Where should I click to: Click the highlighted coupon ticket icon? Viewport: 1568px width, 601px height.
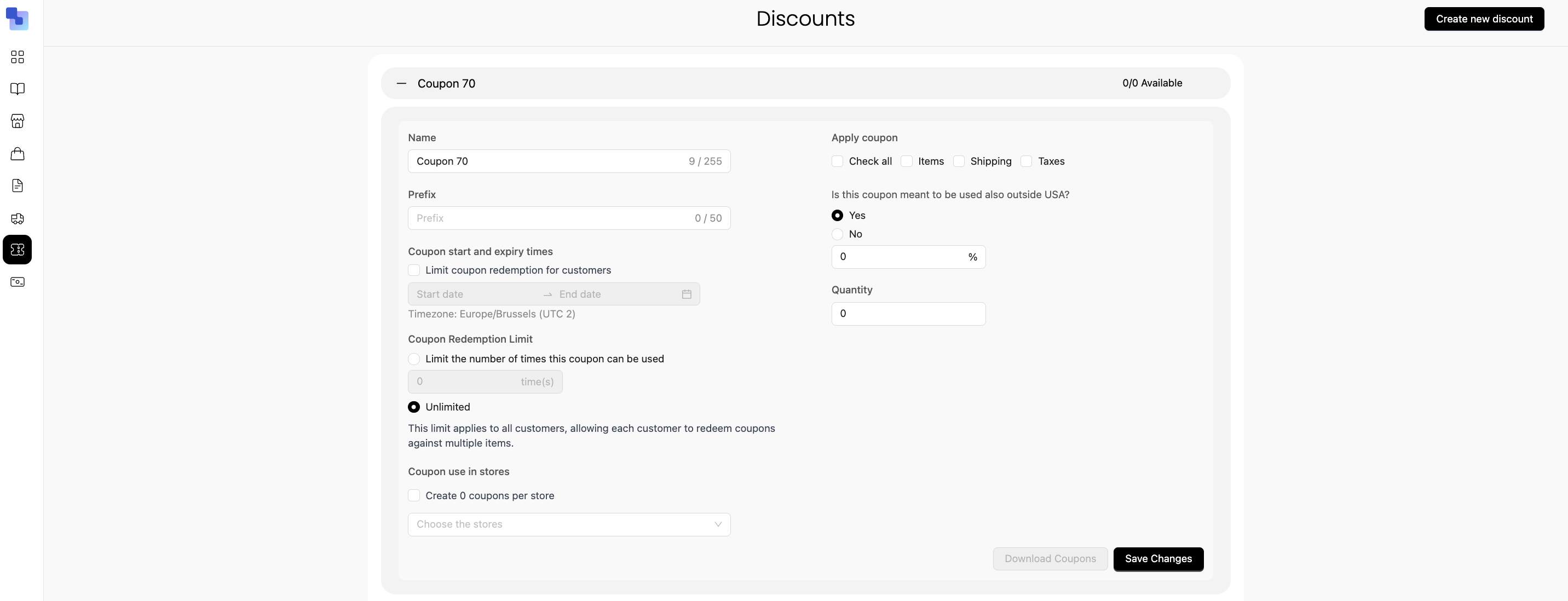[x=18, y=250]
